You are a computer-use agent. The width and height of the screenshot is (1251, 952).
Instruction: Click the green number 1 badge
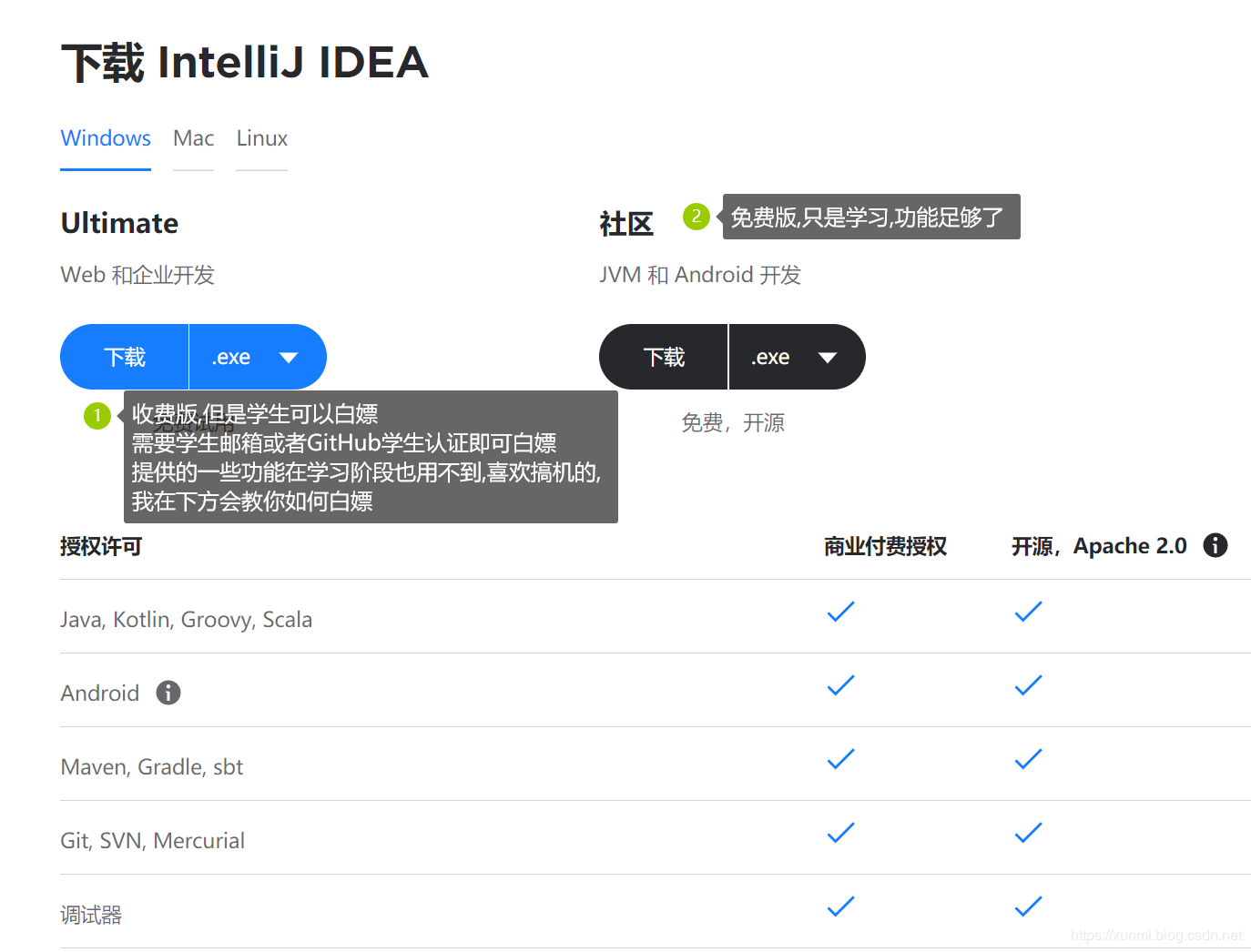coord(97,416)
